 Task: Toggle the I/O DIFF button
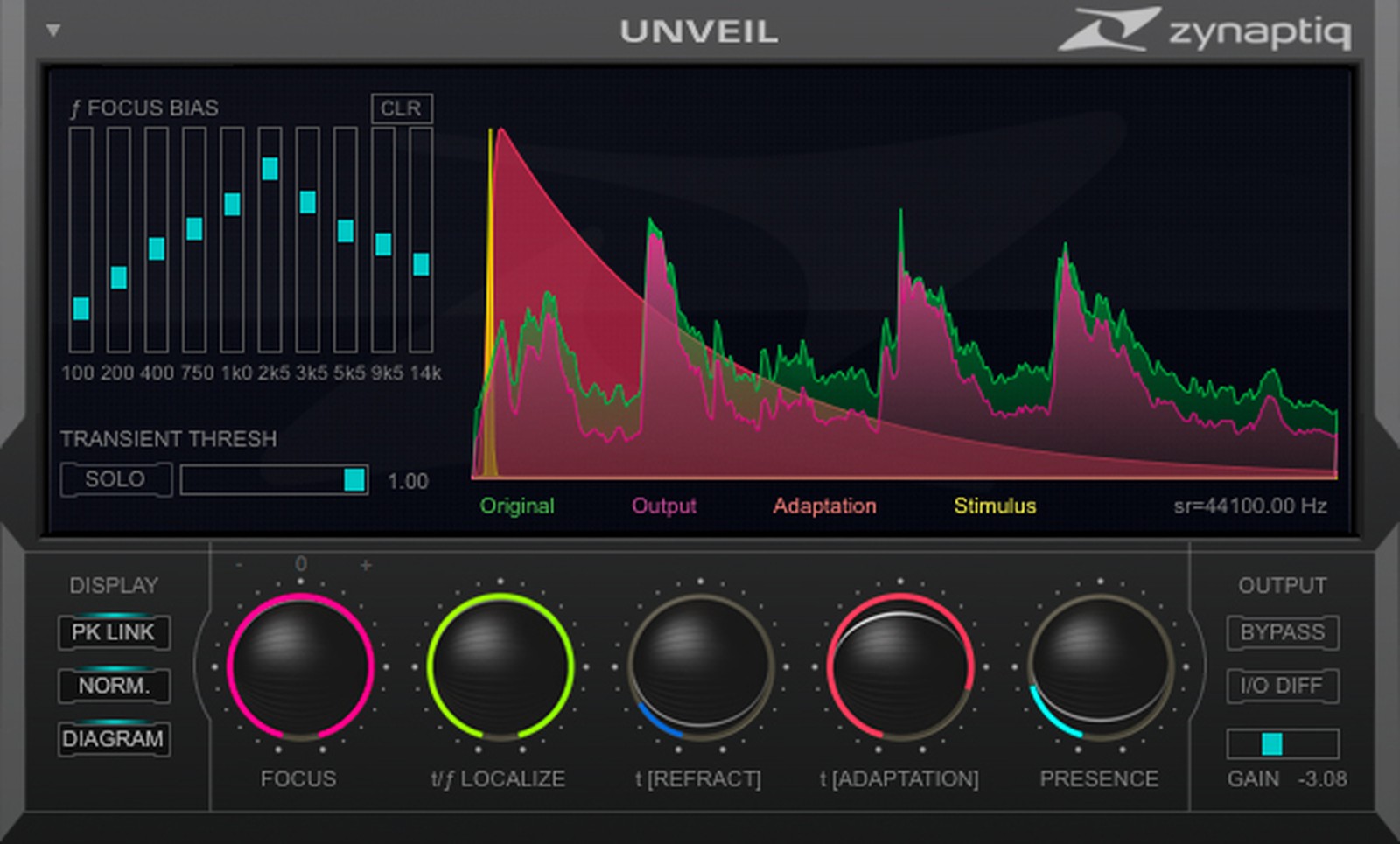1283,686
